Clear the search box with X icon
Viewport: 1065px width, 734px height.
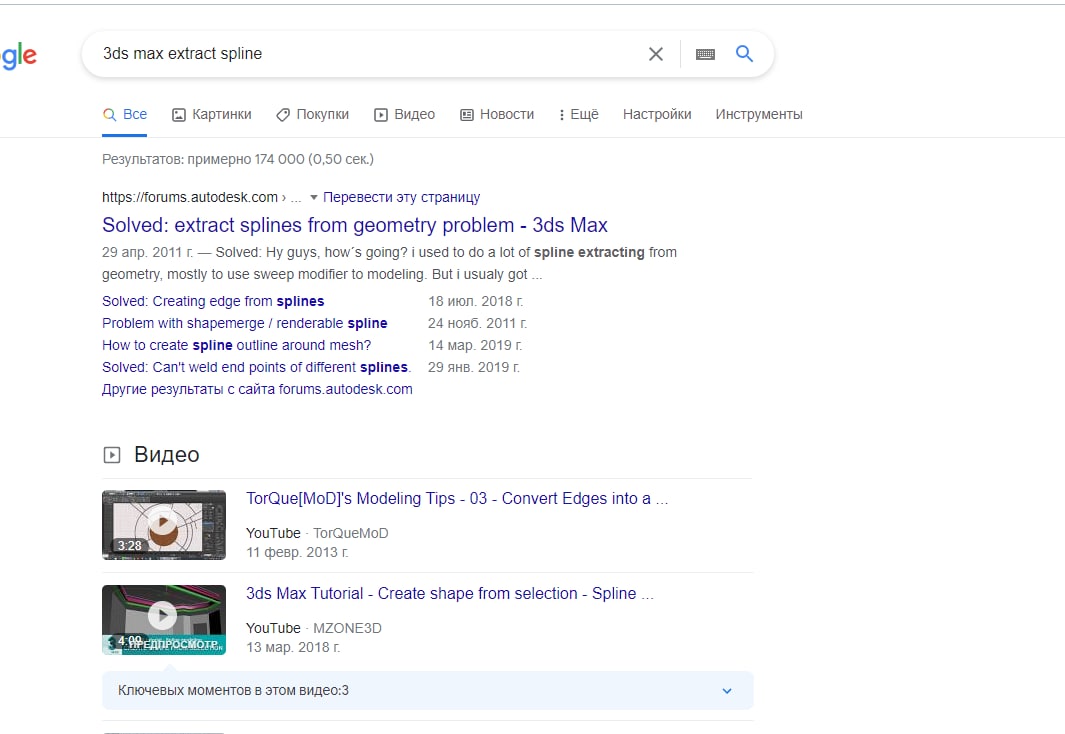(x=655, y=54)
